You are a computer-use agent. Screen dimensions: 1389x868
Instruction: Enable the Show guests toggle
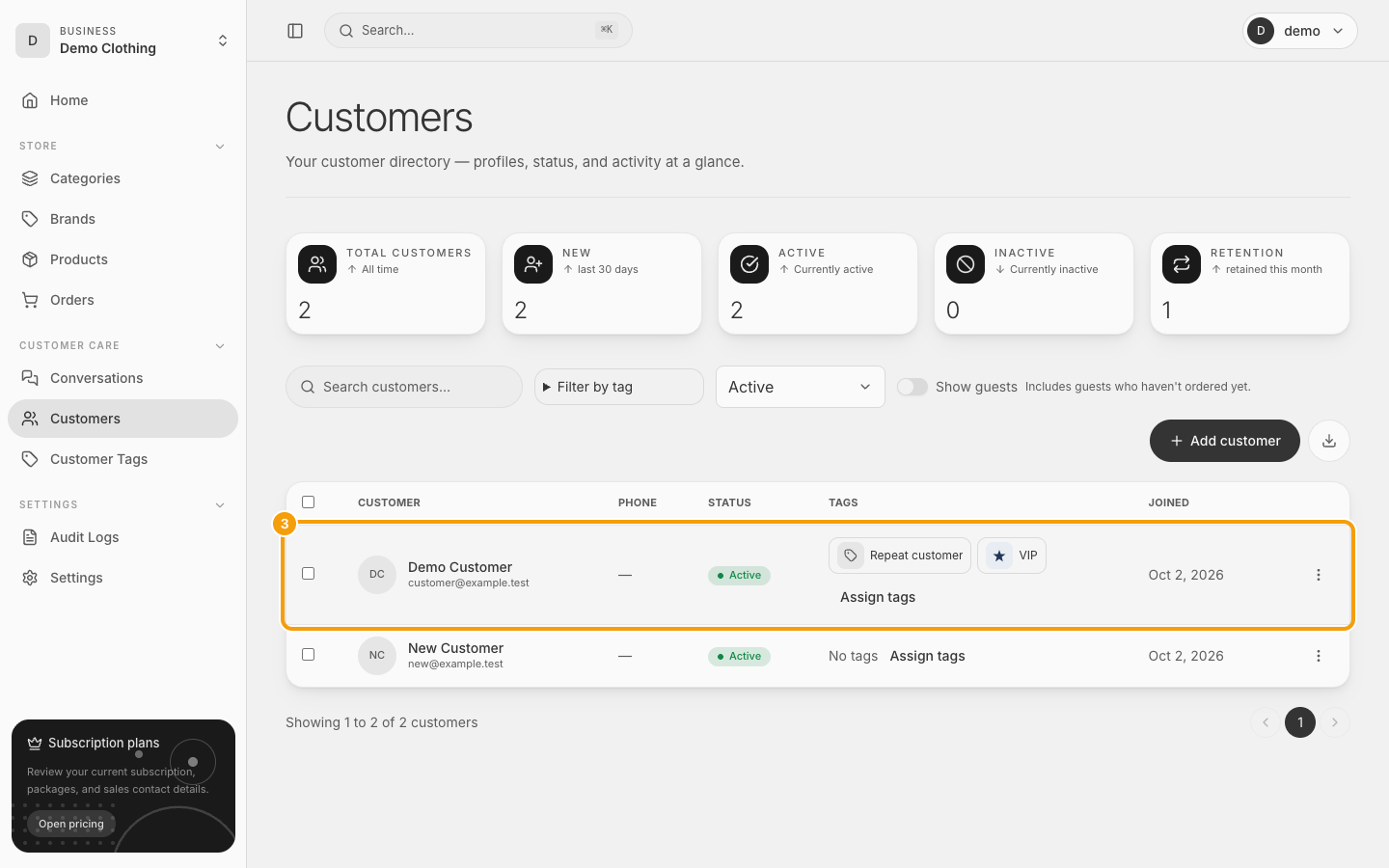click(x=912, y=387)
